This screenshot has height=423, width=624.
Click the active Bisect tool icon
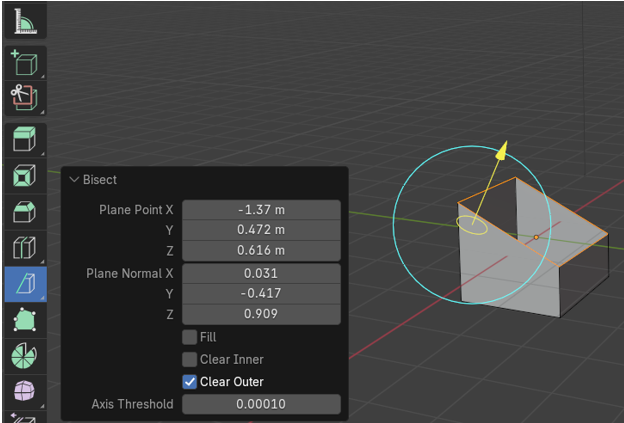pos(24,284)
